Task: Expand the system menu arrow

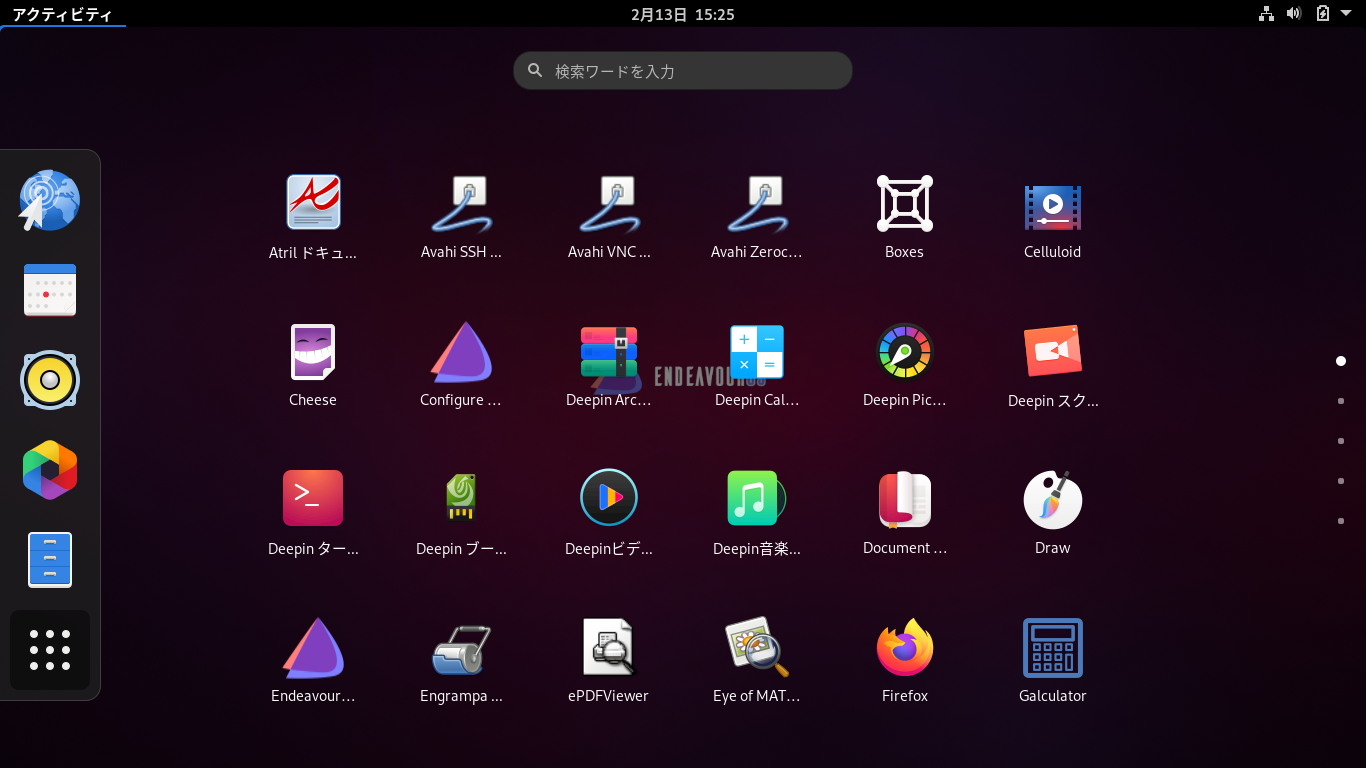Action: [1348, 14]
